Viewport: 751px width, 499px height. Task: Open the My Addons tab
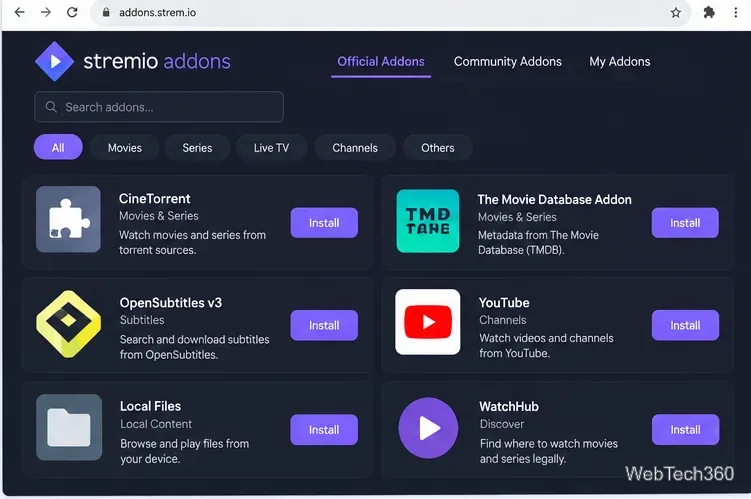[620, 62]
